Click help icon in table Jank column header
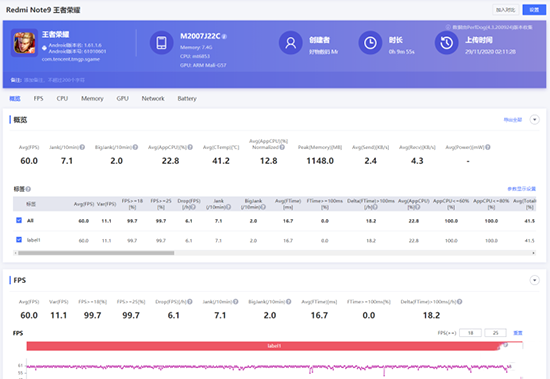Screen dimensions: 550x379 click(228, 207)
